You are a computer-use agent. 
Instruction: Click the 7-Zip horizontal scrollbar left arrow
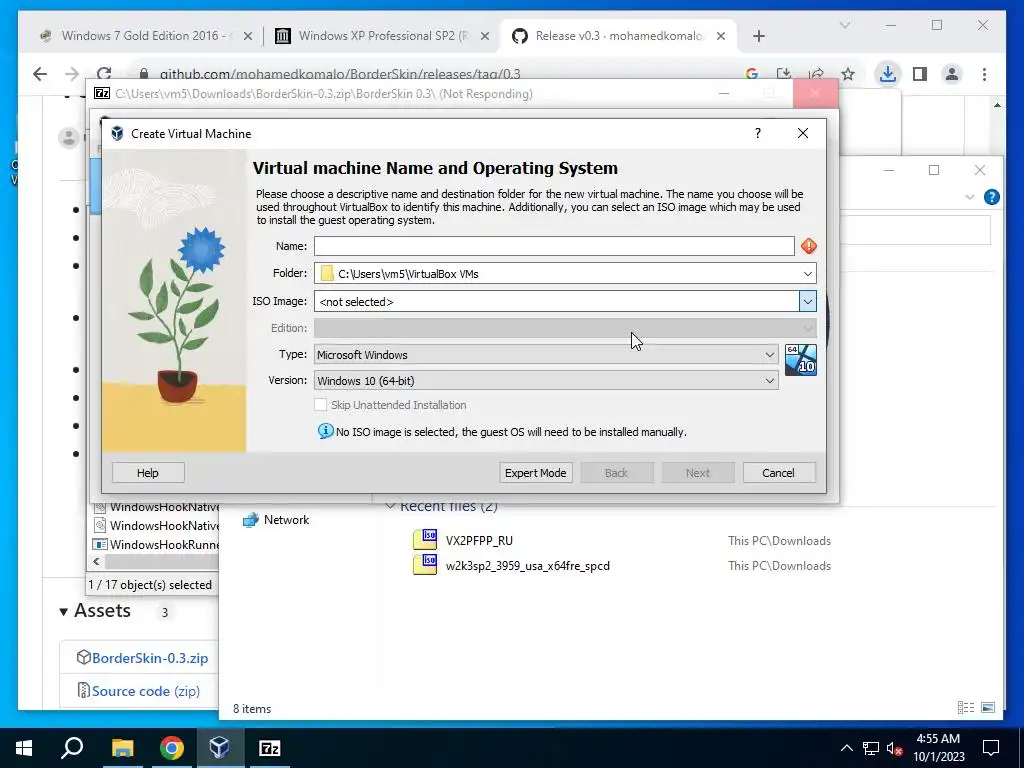tap(97, 562)
